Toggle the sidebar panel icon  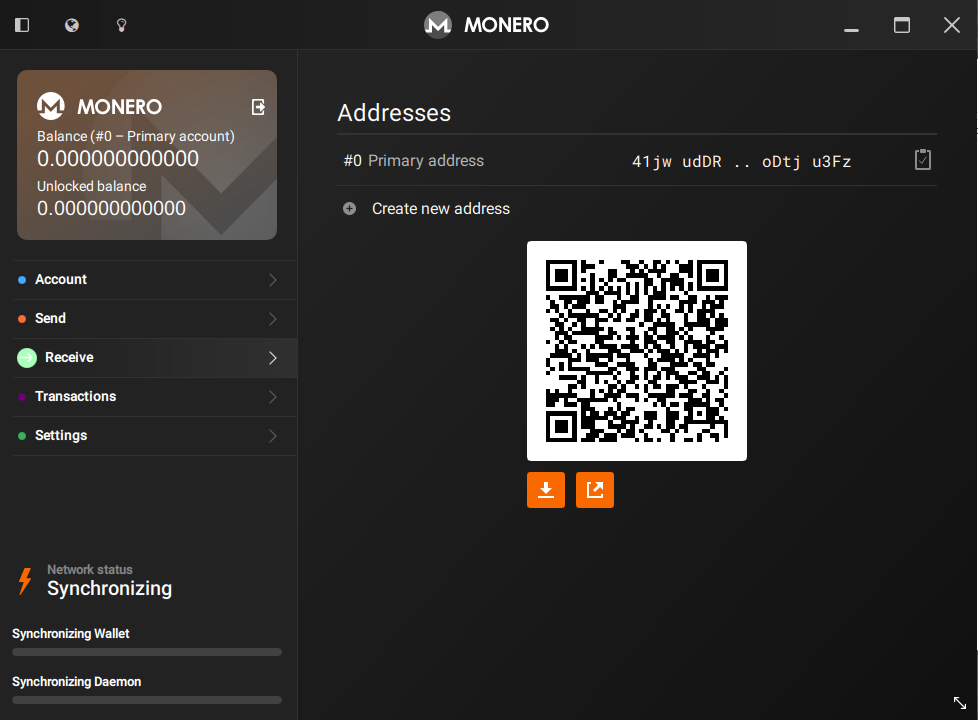22,25
